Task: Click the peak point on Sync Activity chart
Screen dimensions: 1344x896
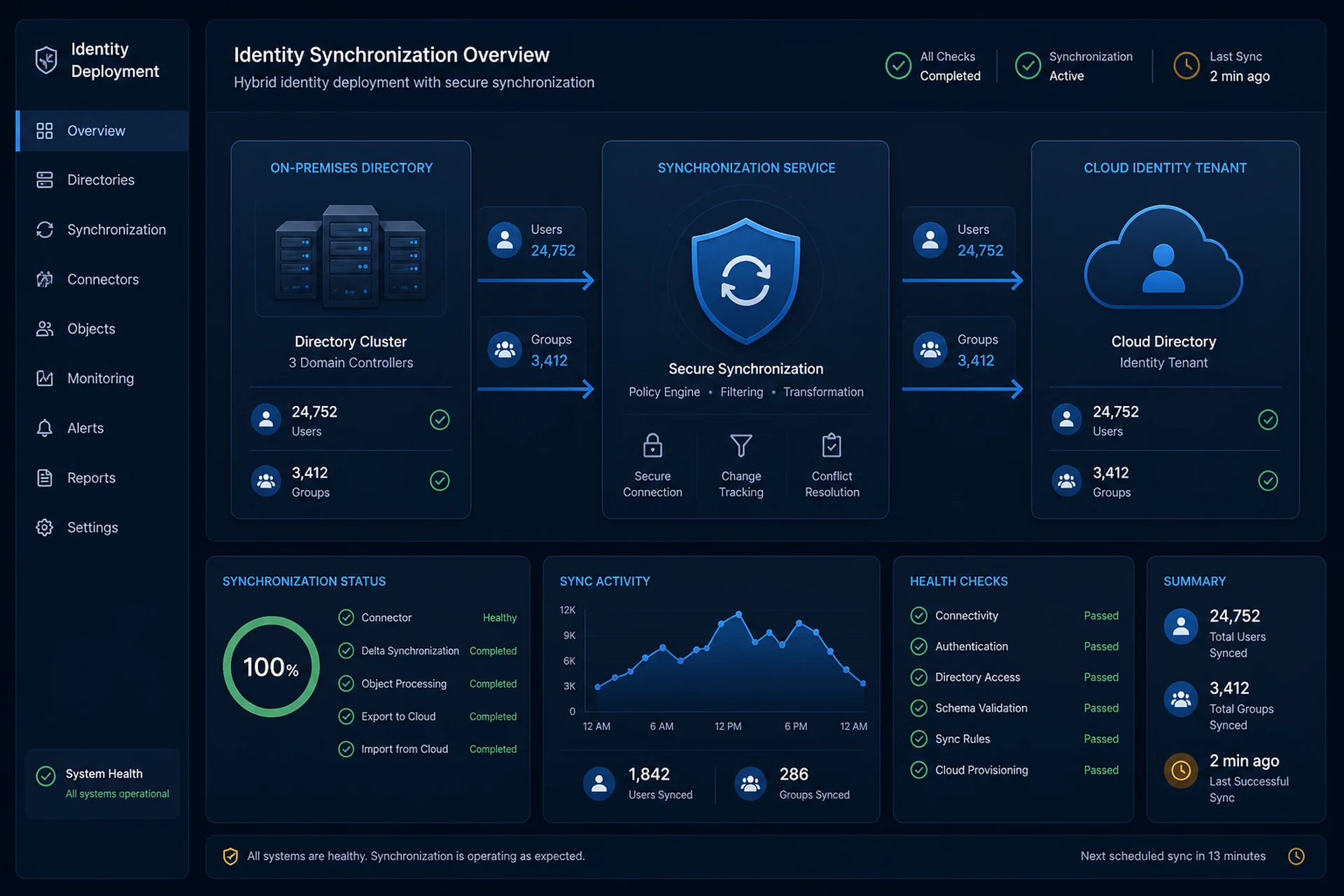Action: tap(738, 615)
